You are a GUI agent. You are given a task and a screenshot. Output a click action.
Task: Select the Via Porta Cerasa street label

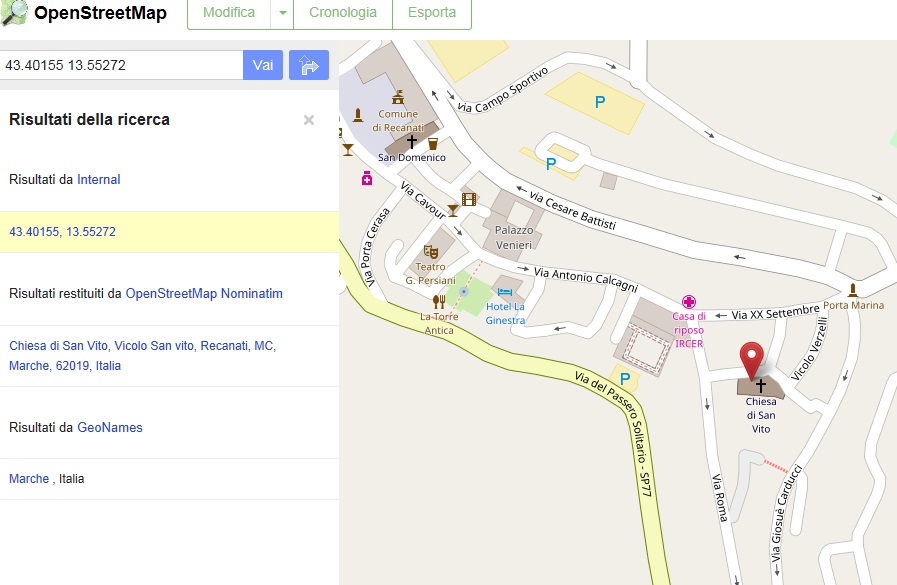(375, 247)
